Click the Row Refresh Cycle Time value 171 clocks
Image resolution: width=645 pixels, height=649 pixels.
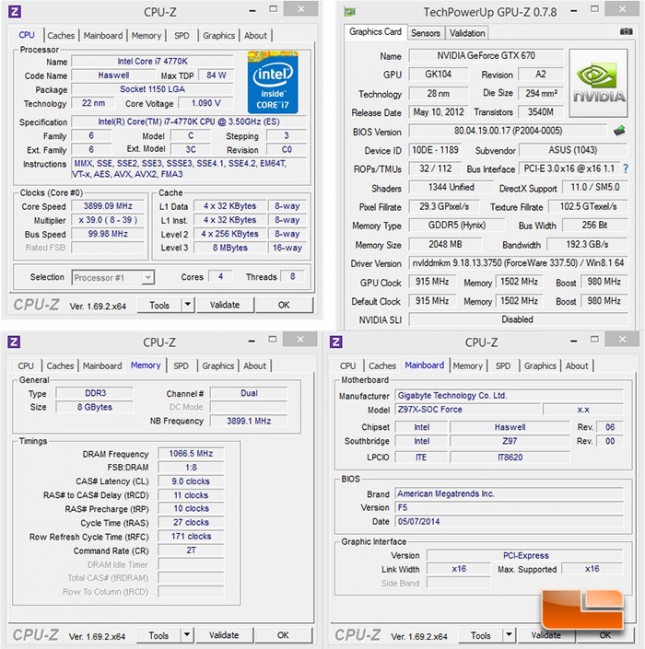(x=191, y=536)
